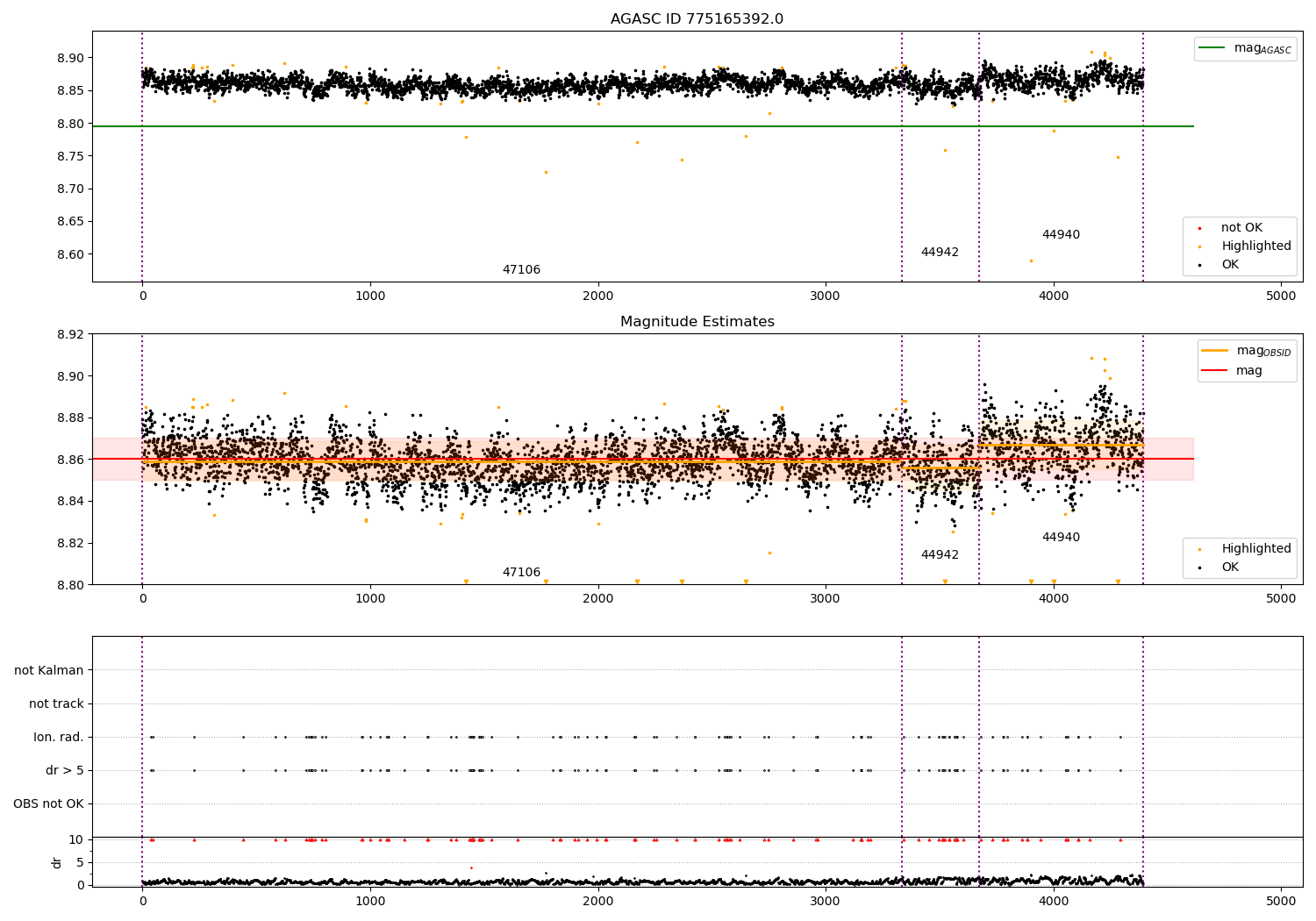Screen dimensions: 1316x921
Task: Click y-tick 8.88 on Magnitude Estimates plot
Action: click(x=71, y=418)
